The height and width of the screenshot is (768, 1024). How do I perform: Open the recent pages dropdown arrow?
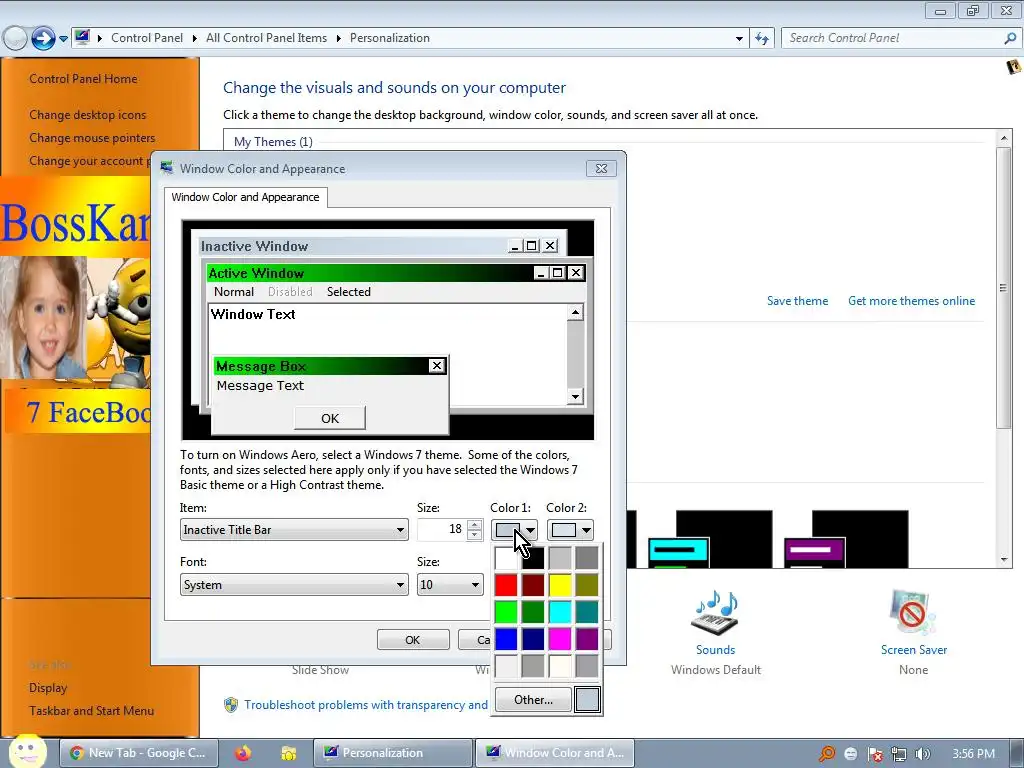click(x=63, y=39)
